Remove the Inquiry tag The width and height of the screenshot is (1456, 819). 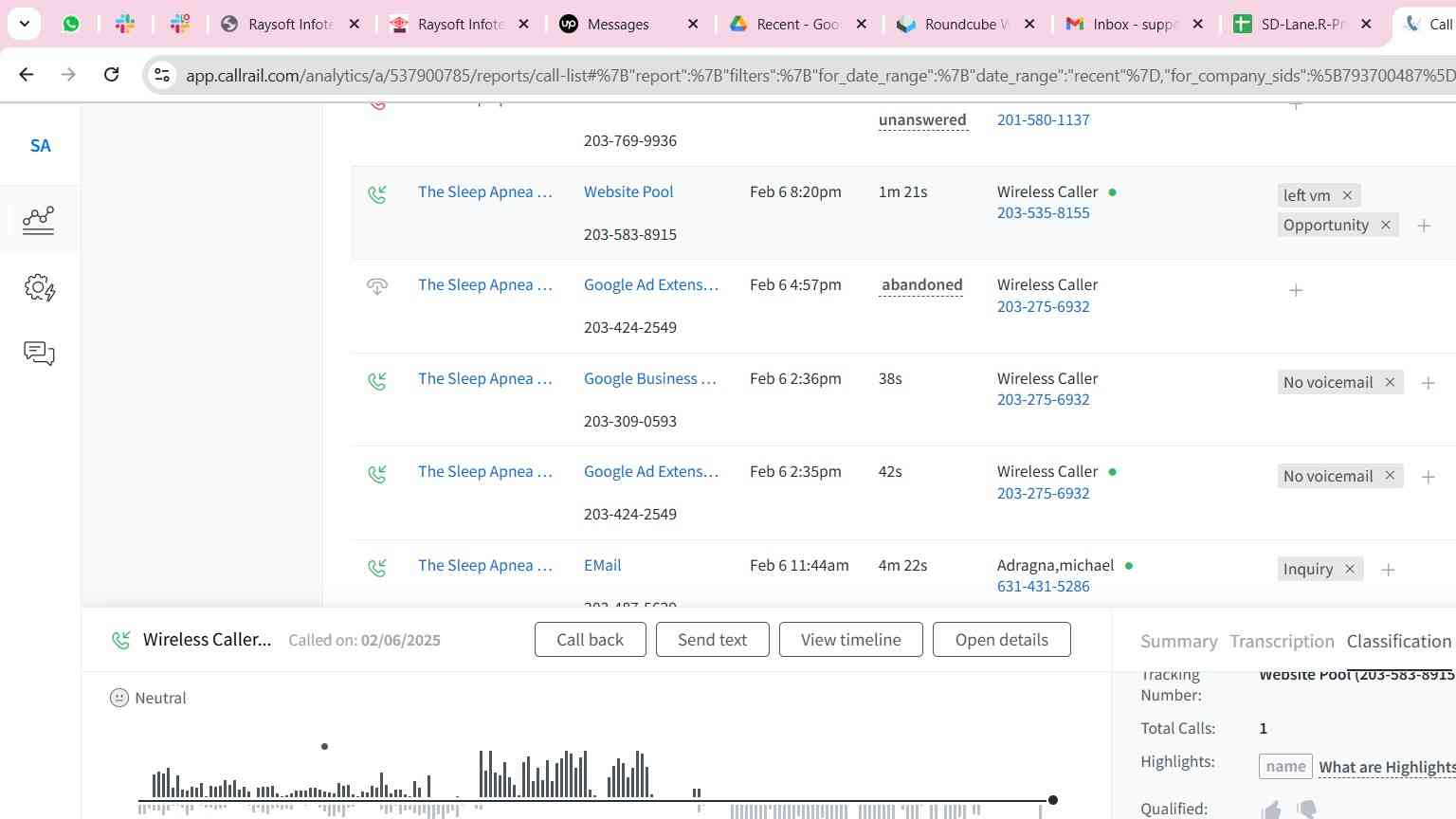(1350, 569)
